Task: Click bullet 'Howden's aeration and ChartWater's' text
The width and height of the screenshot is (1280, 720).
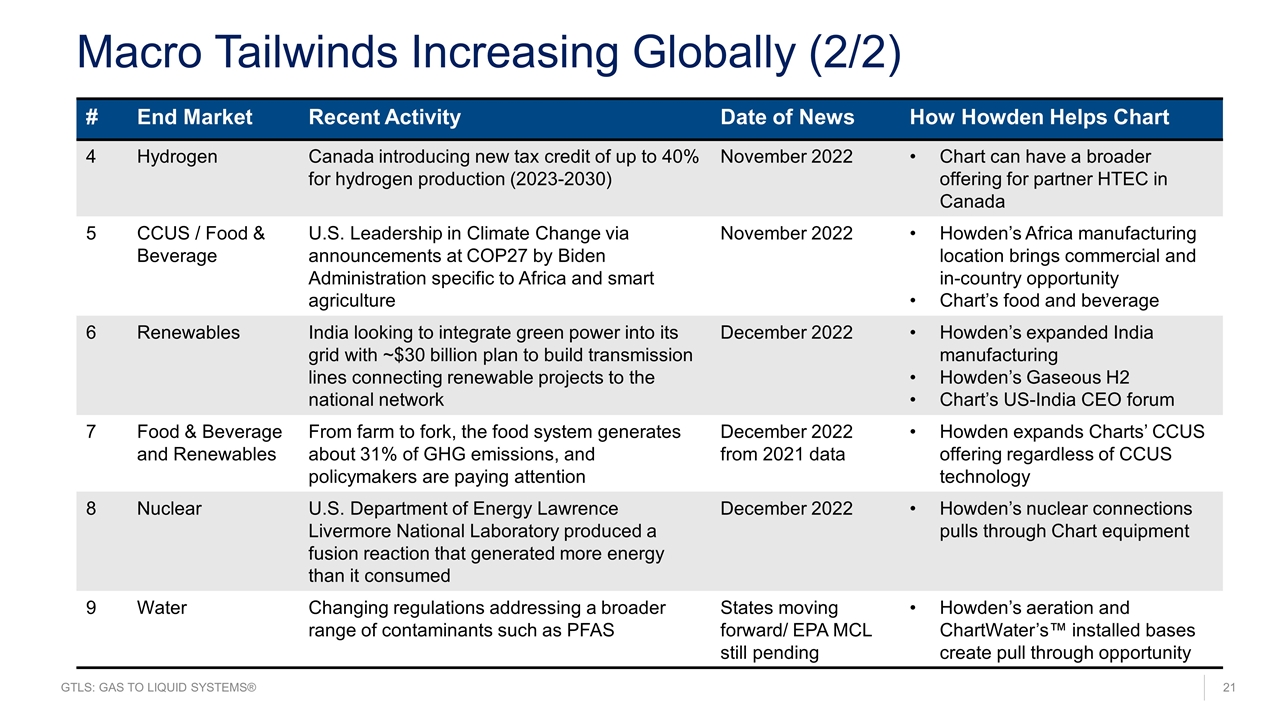Action: click(1067, 630)
